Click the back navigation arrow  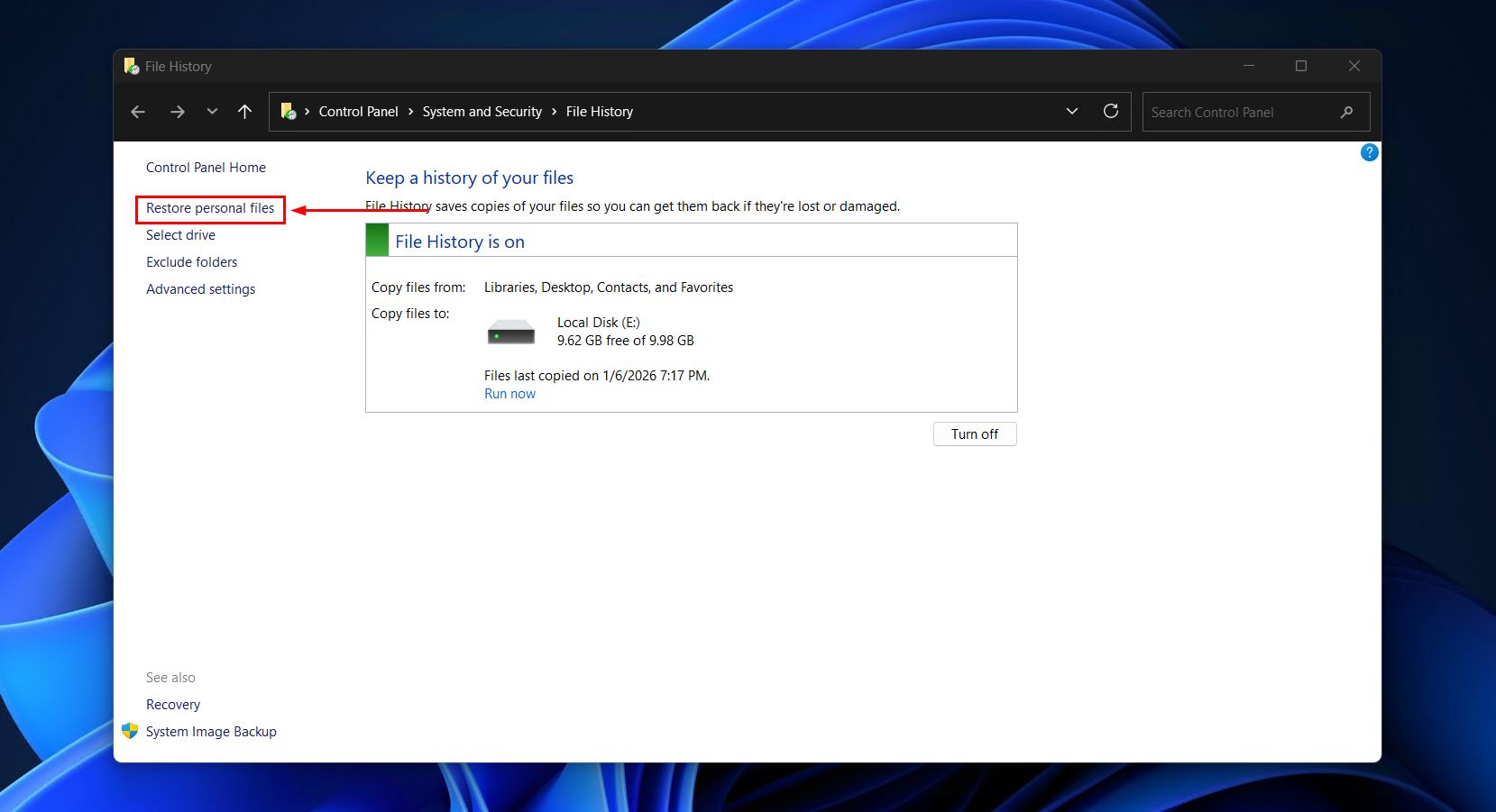[x=137, y=111]
